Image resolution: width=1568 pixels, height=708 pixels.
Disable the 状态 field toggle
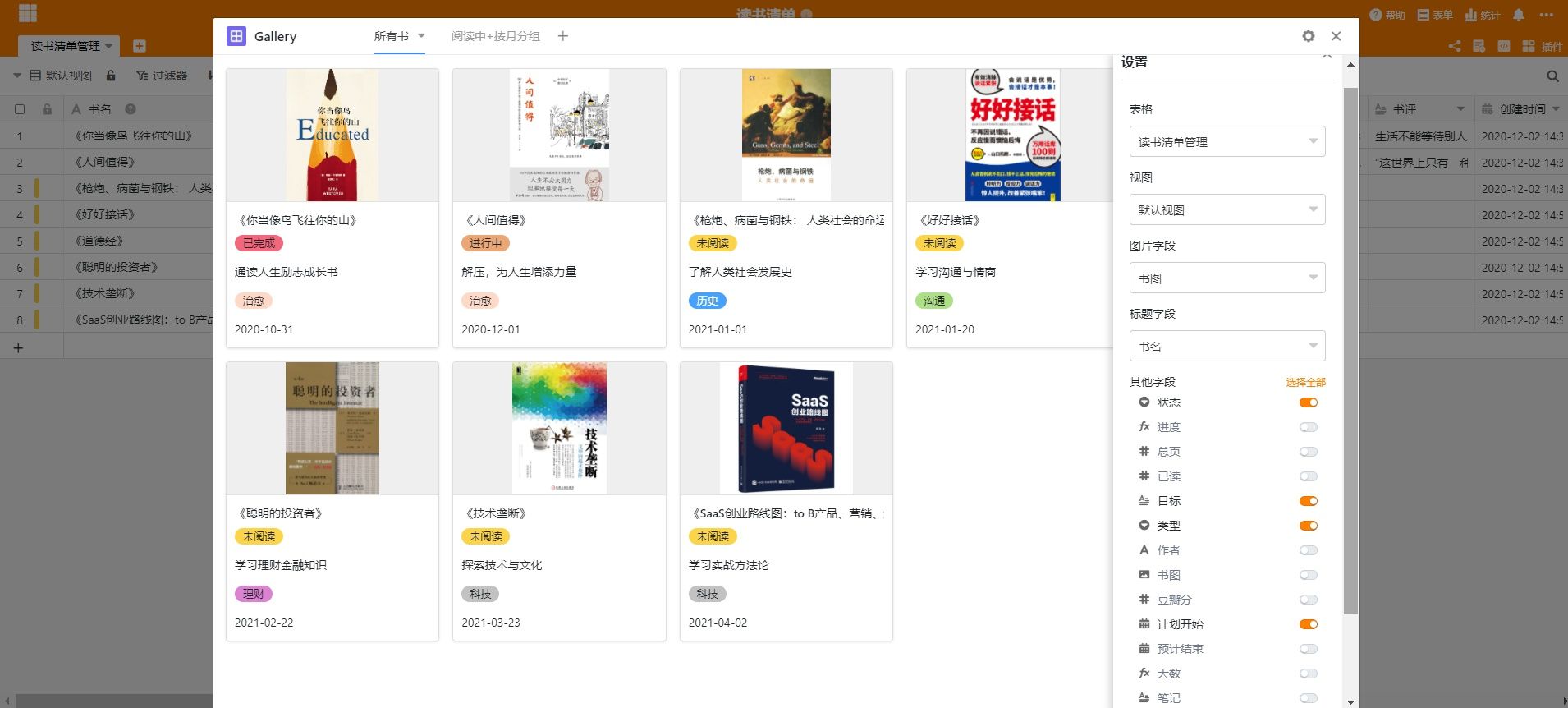pyautogui.click(x=1309, y=402)
